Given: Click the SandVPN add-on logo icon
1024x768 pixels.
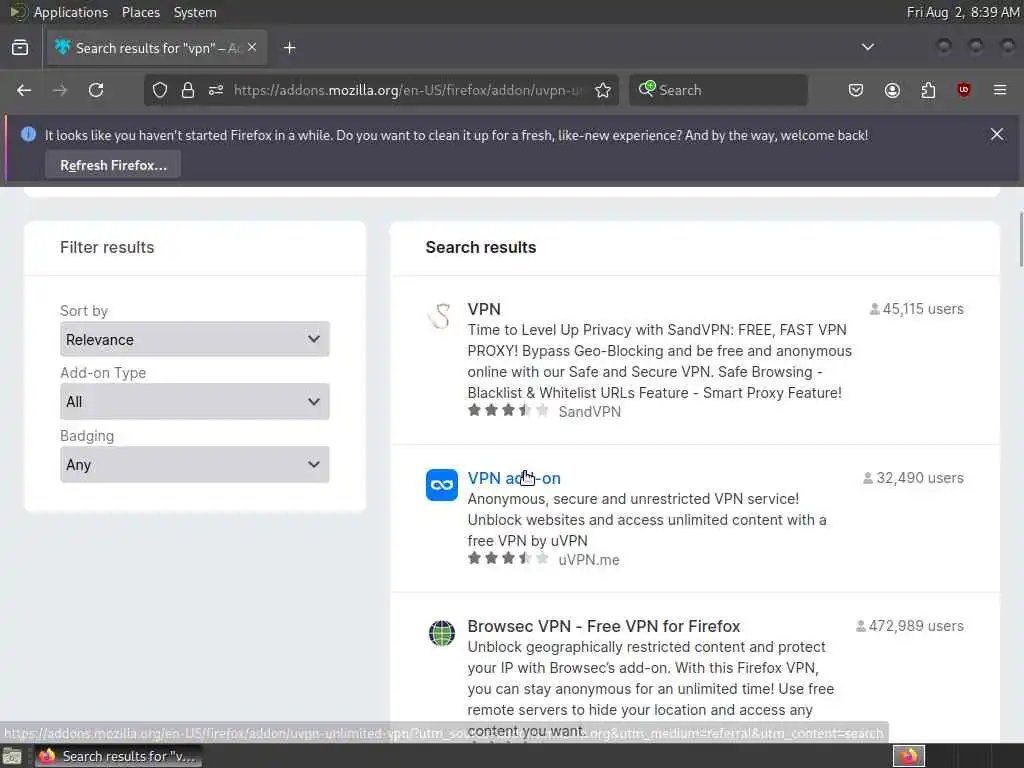Looking at the screenshot, I should tap(441, 316).
